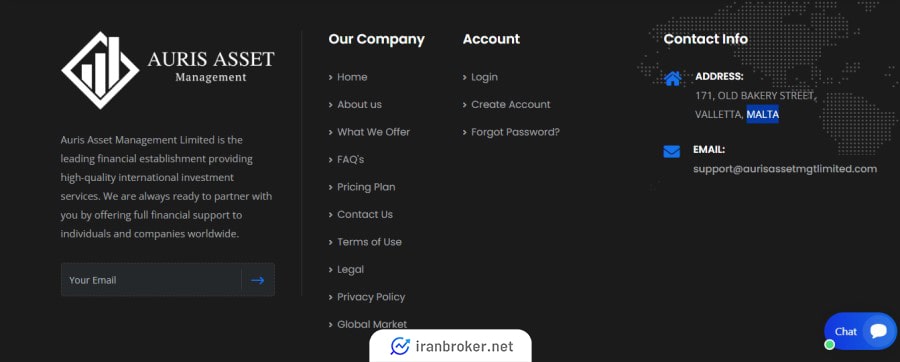Open the Contact Us link
This screenshot has width=900, height=362.
tap(365, 215)
